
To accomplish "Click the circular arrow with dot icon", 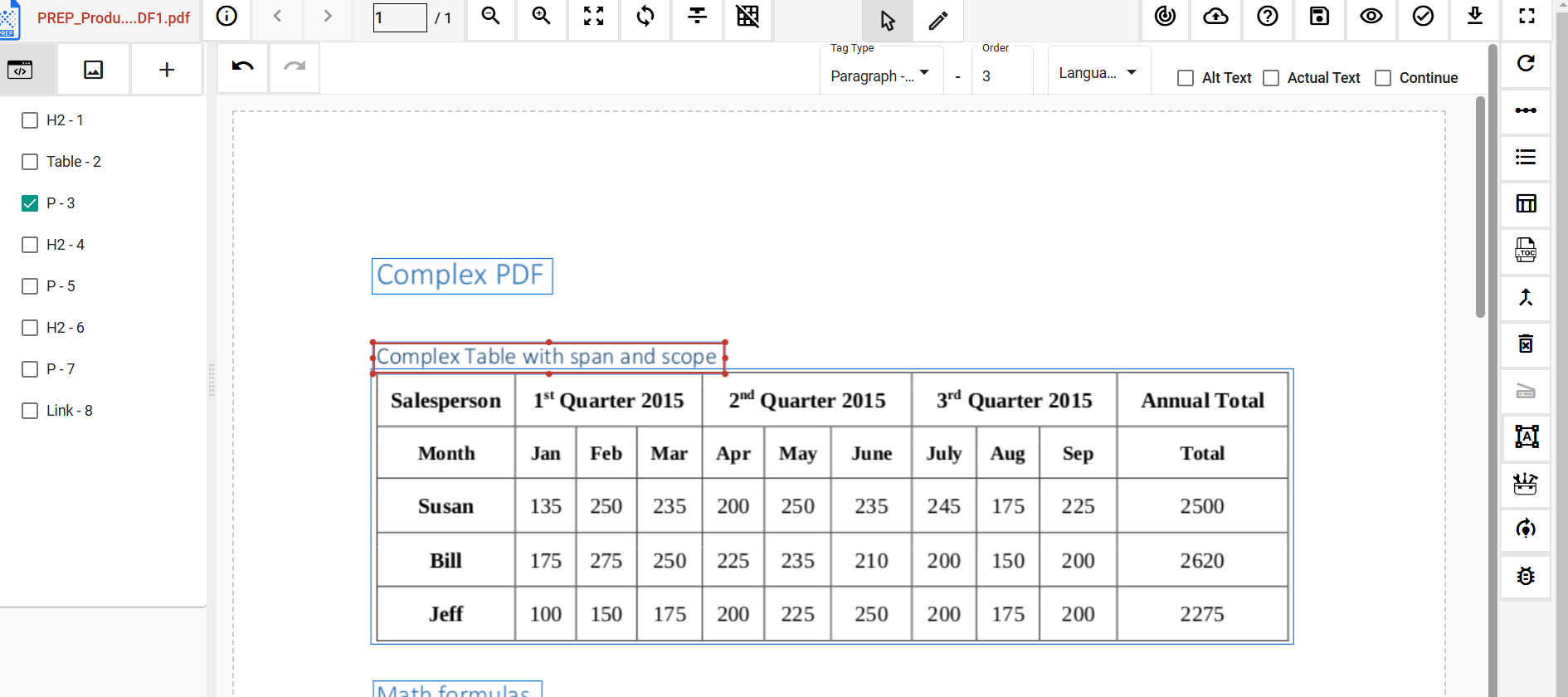I will click(x=1526, y=529).
